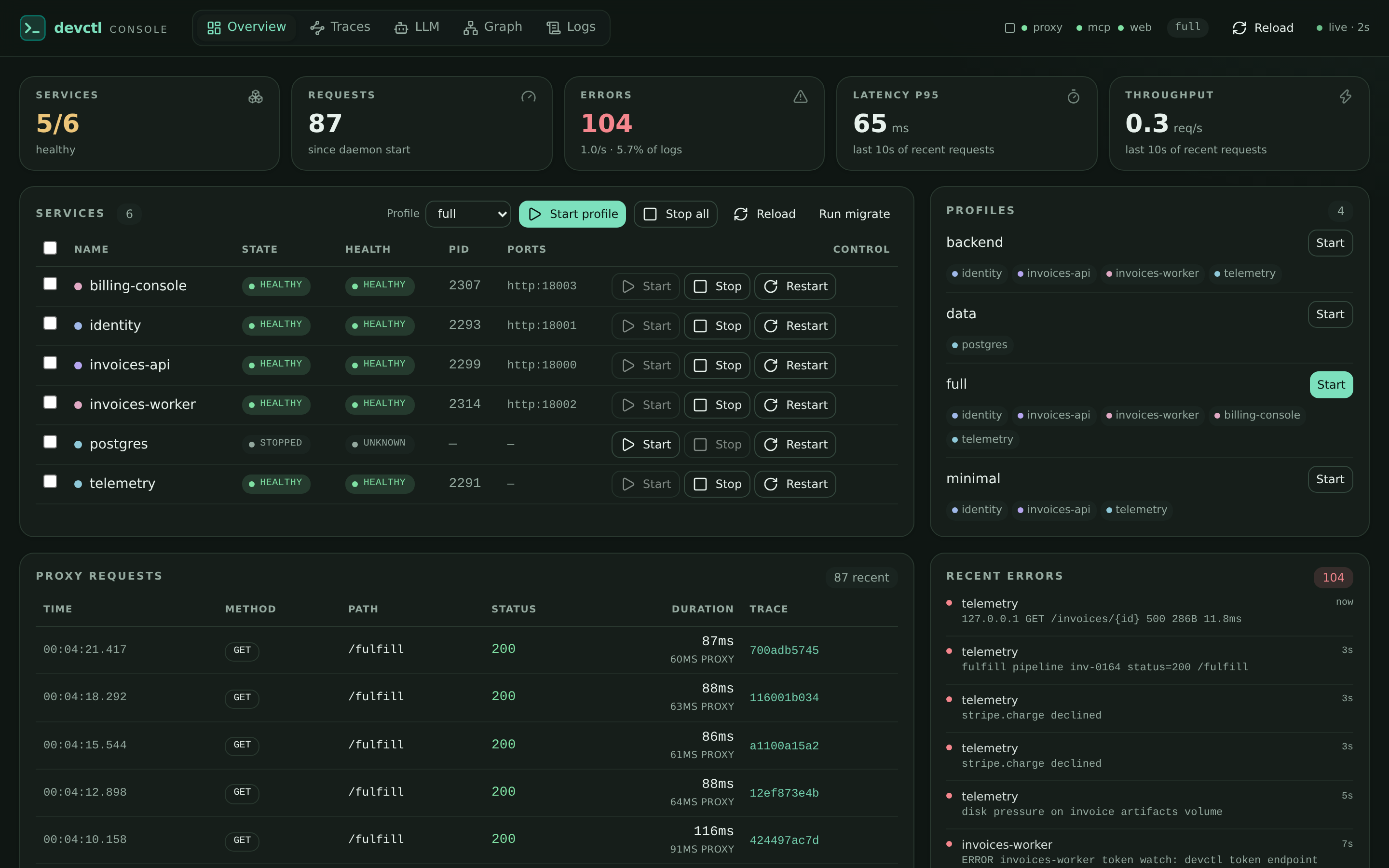Start the backend profile
The width and height of the screenshot is (1389, 868).
[x=1330, y=243]
